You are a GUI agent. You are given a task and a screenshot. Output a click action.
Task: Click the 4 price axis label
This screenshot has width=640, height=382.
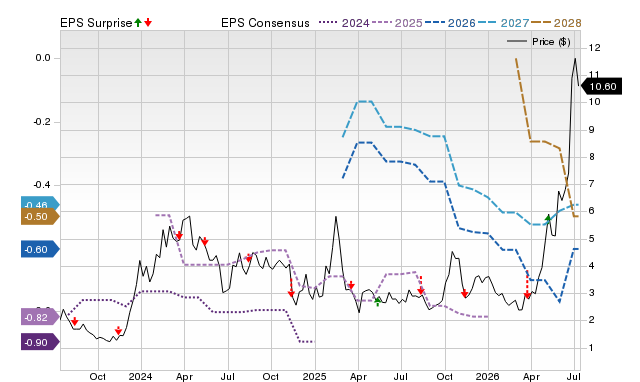592,266
